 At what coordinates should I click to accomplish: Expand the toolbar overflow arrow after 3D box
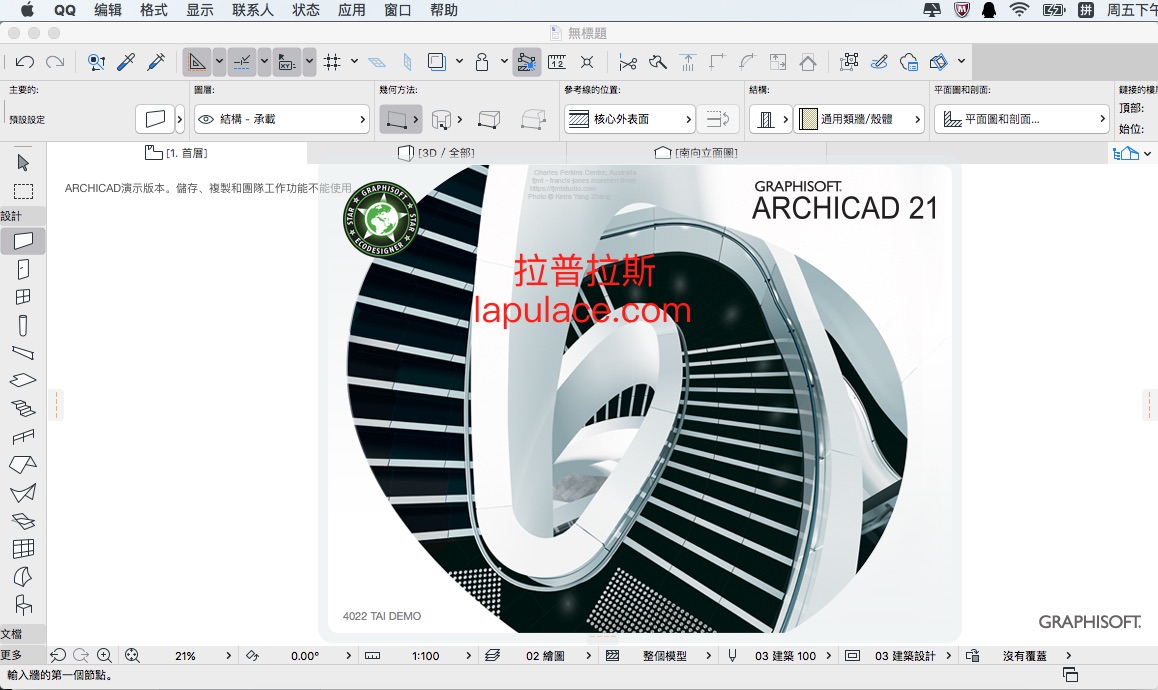[962, 61]
